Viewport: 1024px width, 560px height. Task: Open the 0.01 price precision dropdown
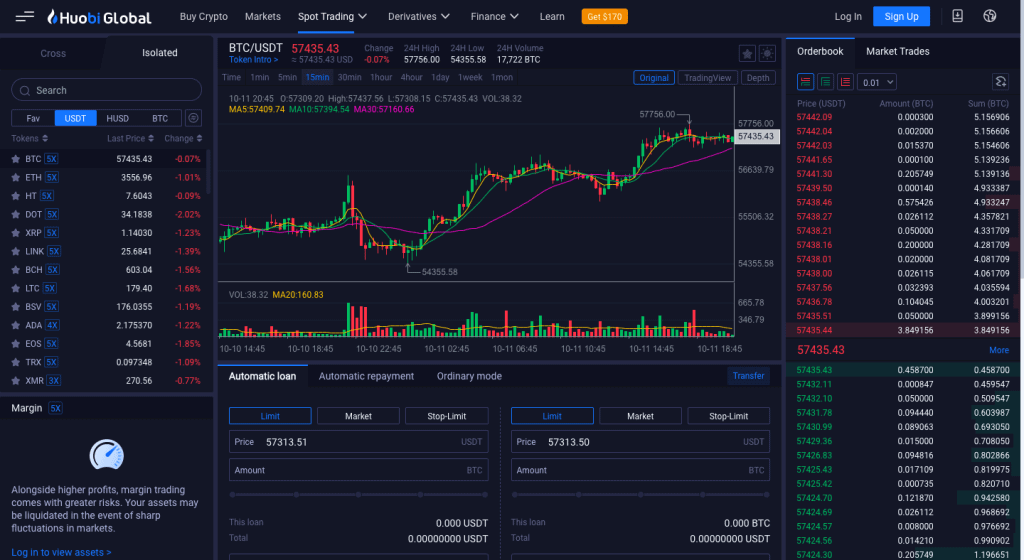(876, 82)
